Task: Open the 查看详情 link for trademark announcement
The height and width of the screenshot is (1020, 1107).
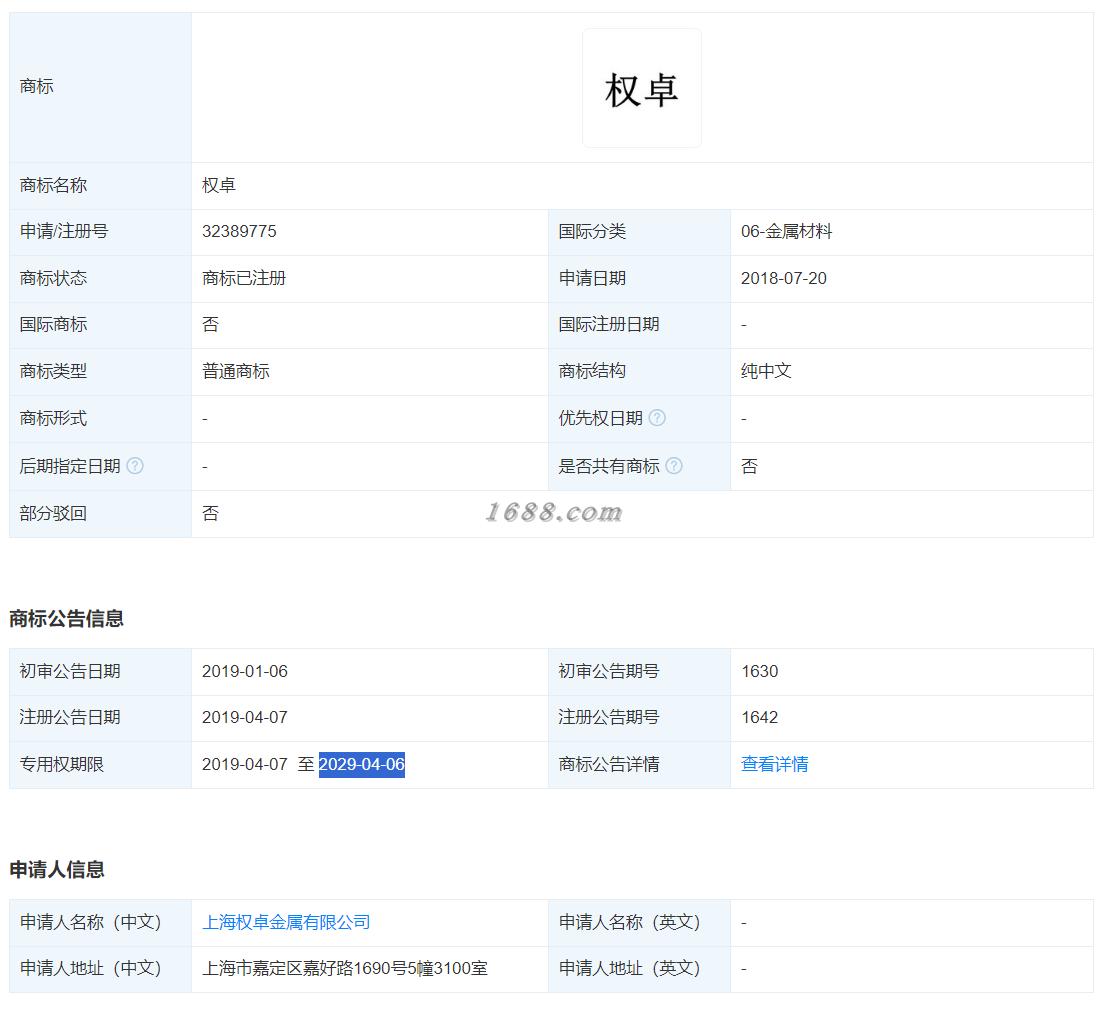Action: tap(774, 764)
